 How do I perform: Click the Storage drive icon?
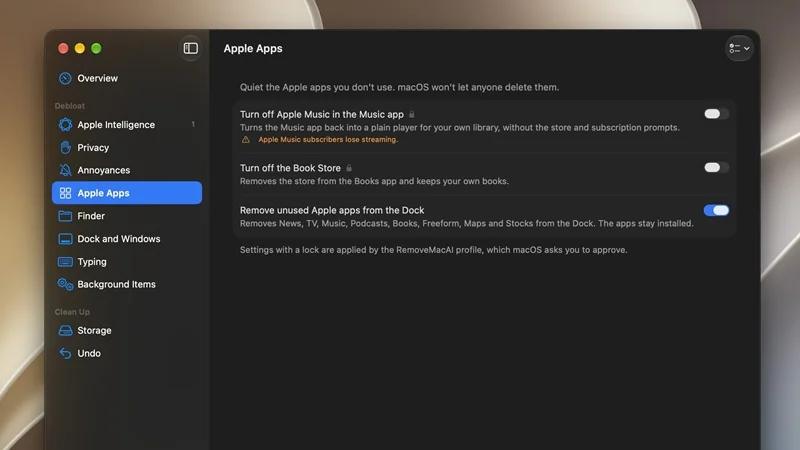pos(65,331)
